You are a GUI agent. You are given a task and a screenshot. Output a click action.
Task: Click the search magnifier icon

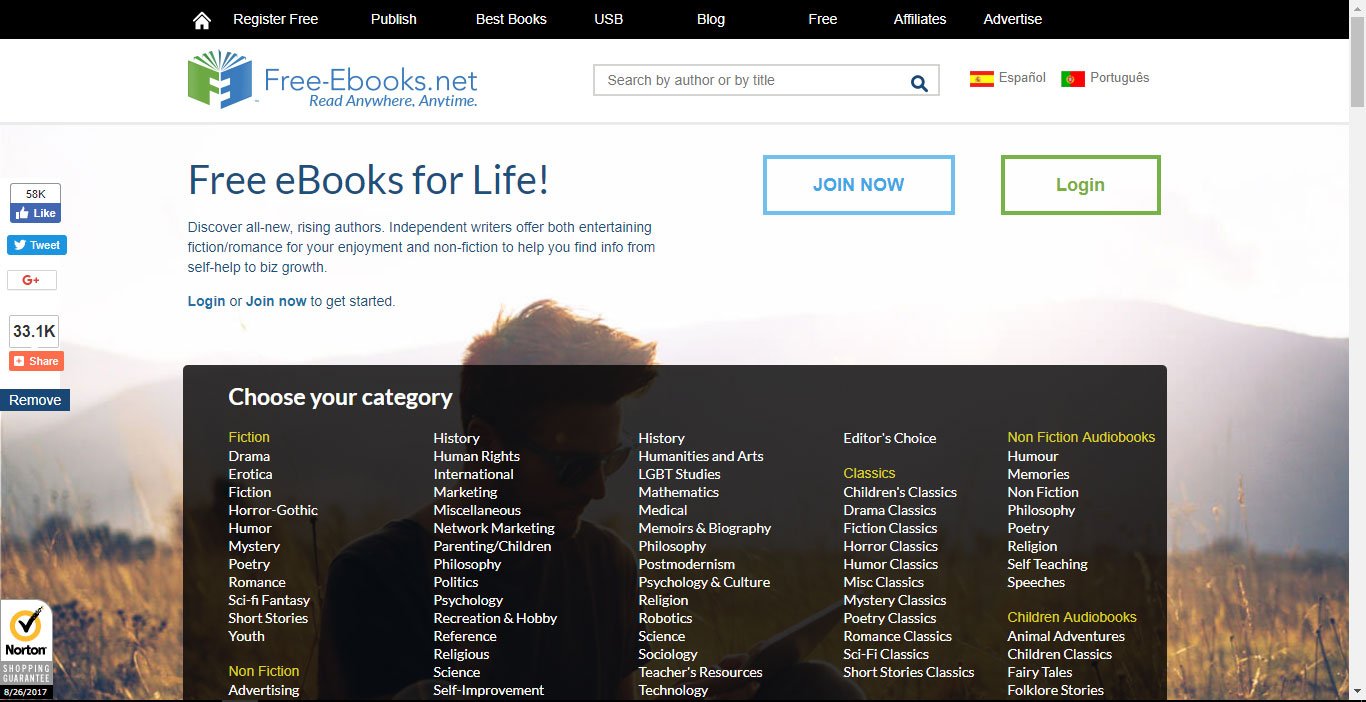coord(918,83)
